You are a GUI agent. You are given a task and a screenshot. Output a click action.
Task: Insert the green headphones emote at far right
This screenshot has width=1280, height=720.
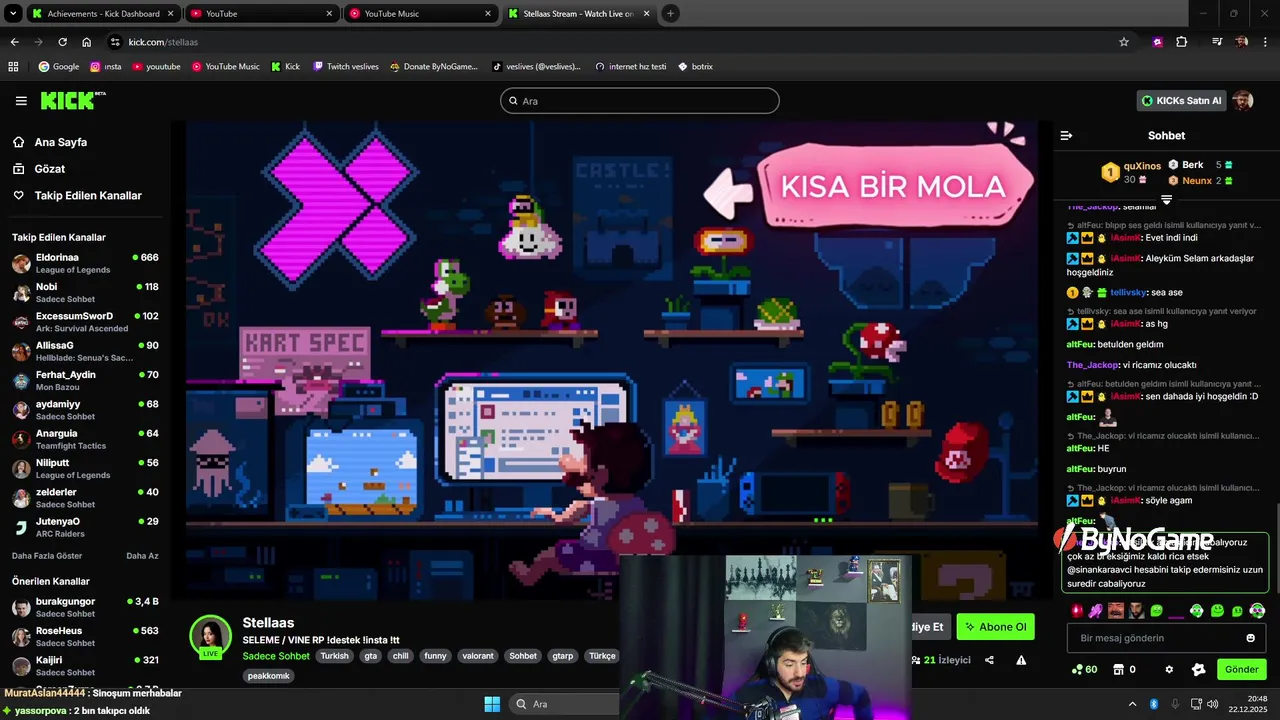pos(1257,610)
